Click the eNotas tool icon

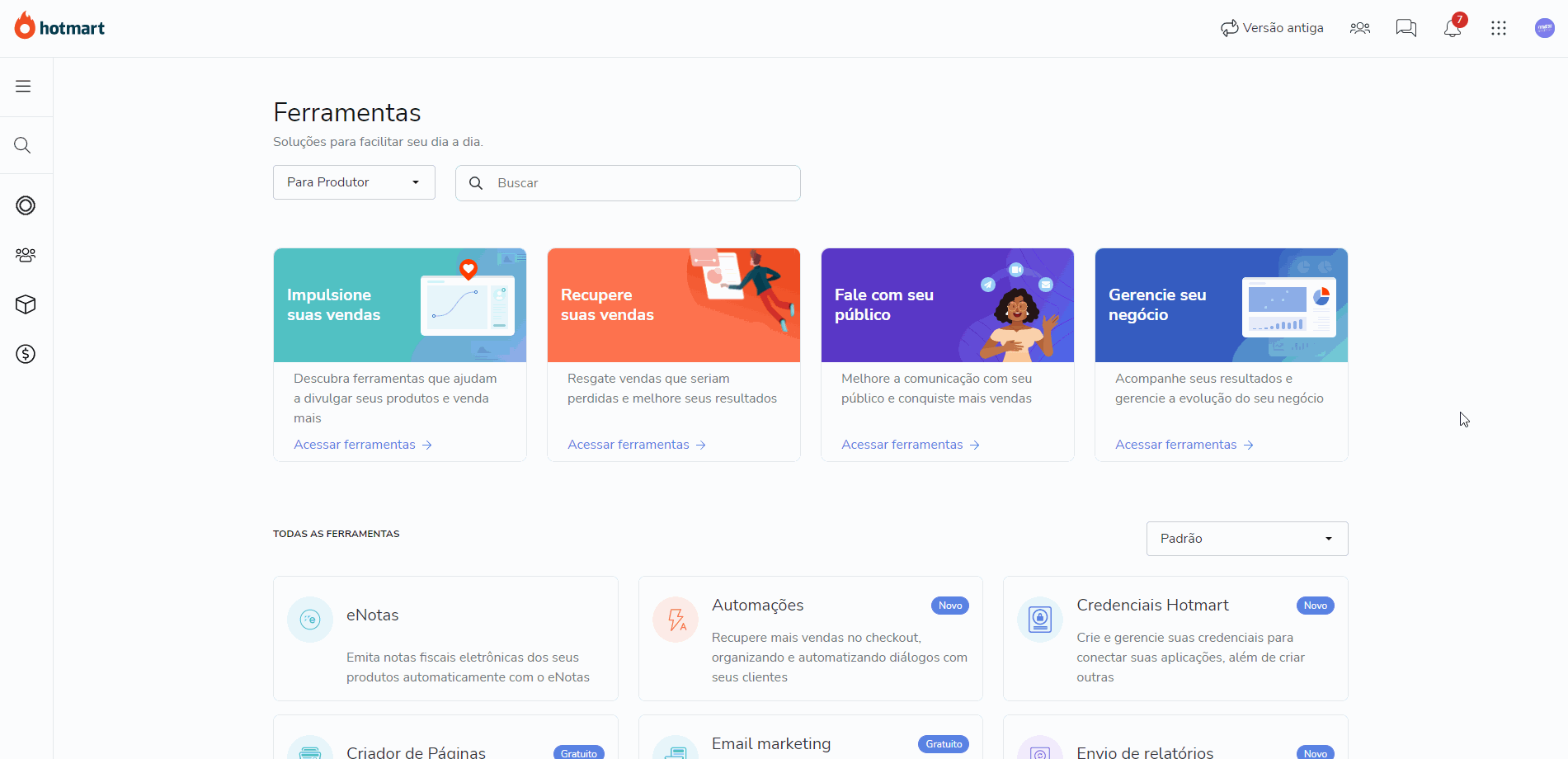(x=310, y=620)
